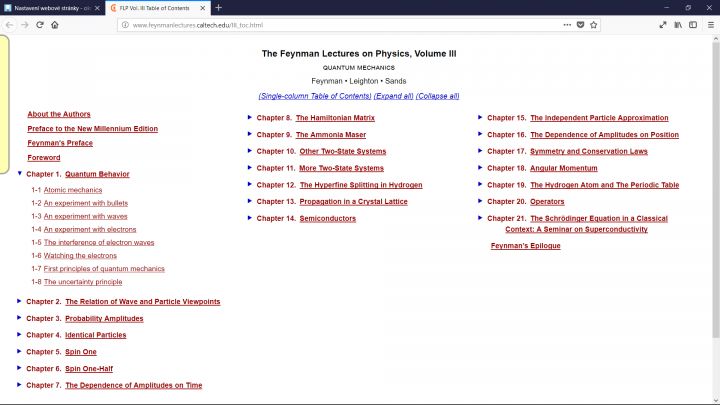Viewport: 720px width, 405px height.
Task: Switch to the Nastavení webové stránky tab
Action: tap(52, 8)
